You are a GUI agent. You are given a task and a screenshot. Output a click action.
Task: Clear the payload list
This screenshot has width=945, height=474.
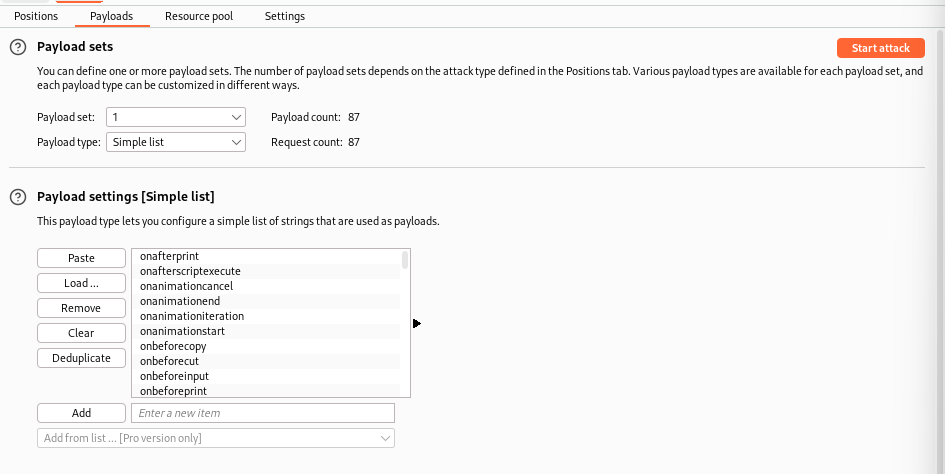coord(81,333)
